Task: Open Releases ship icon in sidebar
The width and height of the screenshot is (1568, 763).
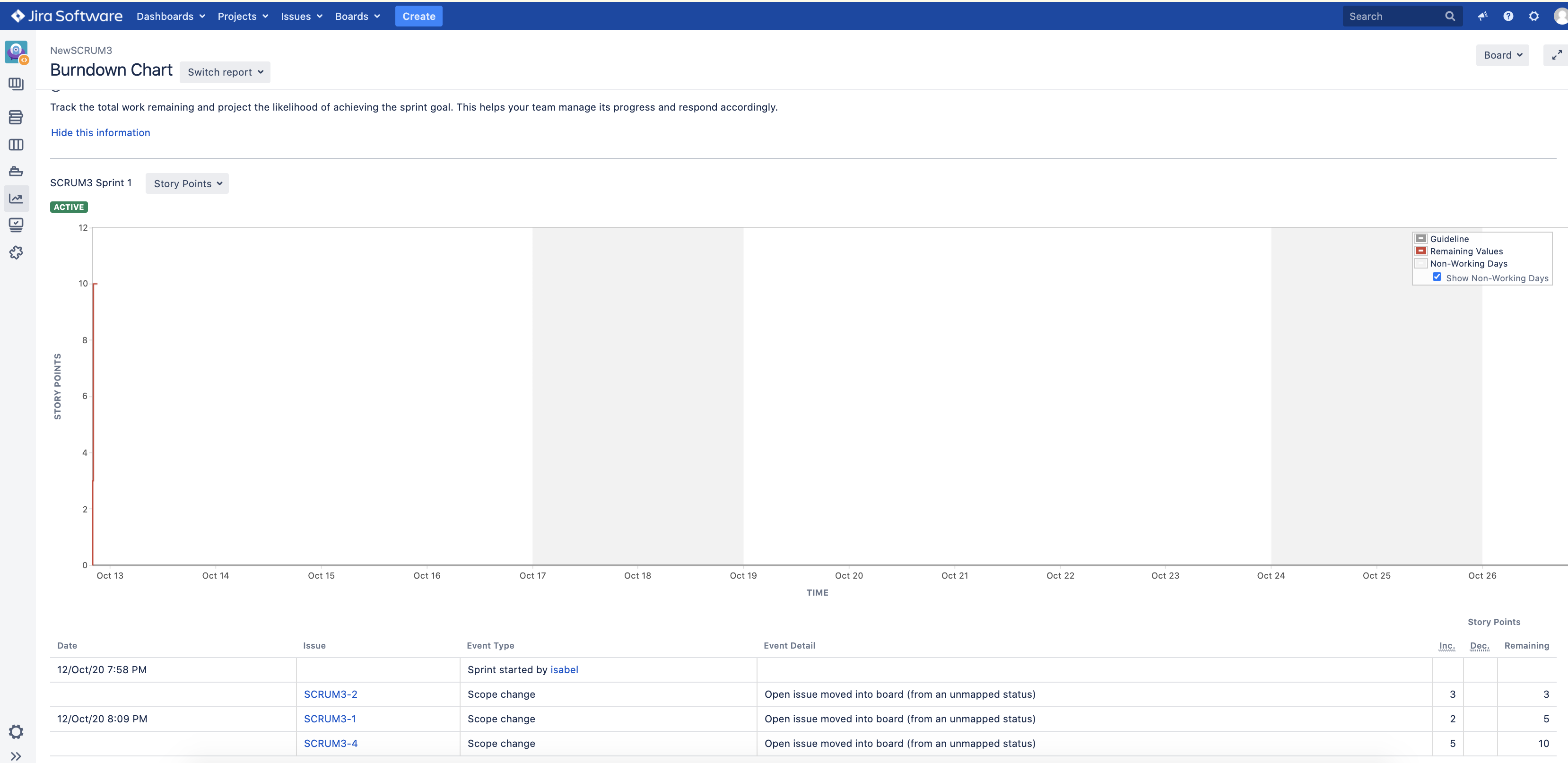Action: point(16,172)
